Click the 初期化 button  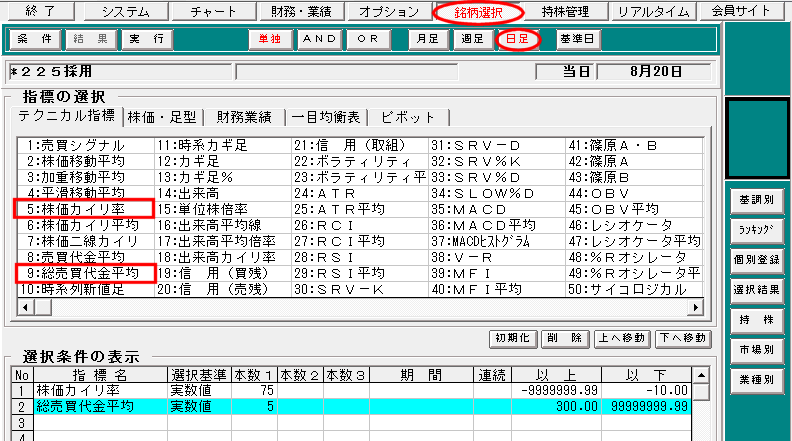511,338
